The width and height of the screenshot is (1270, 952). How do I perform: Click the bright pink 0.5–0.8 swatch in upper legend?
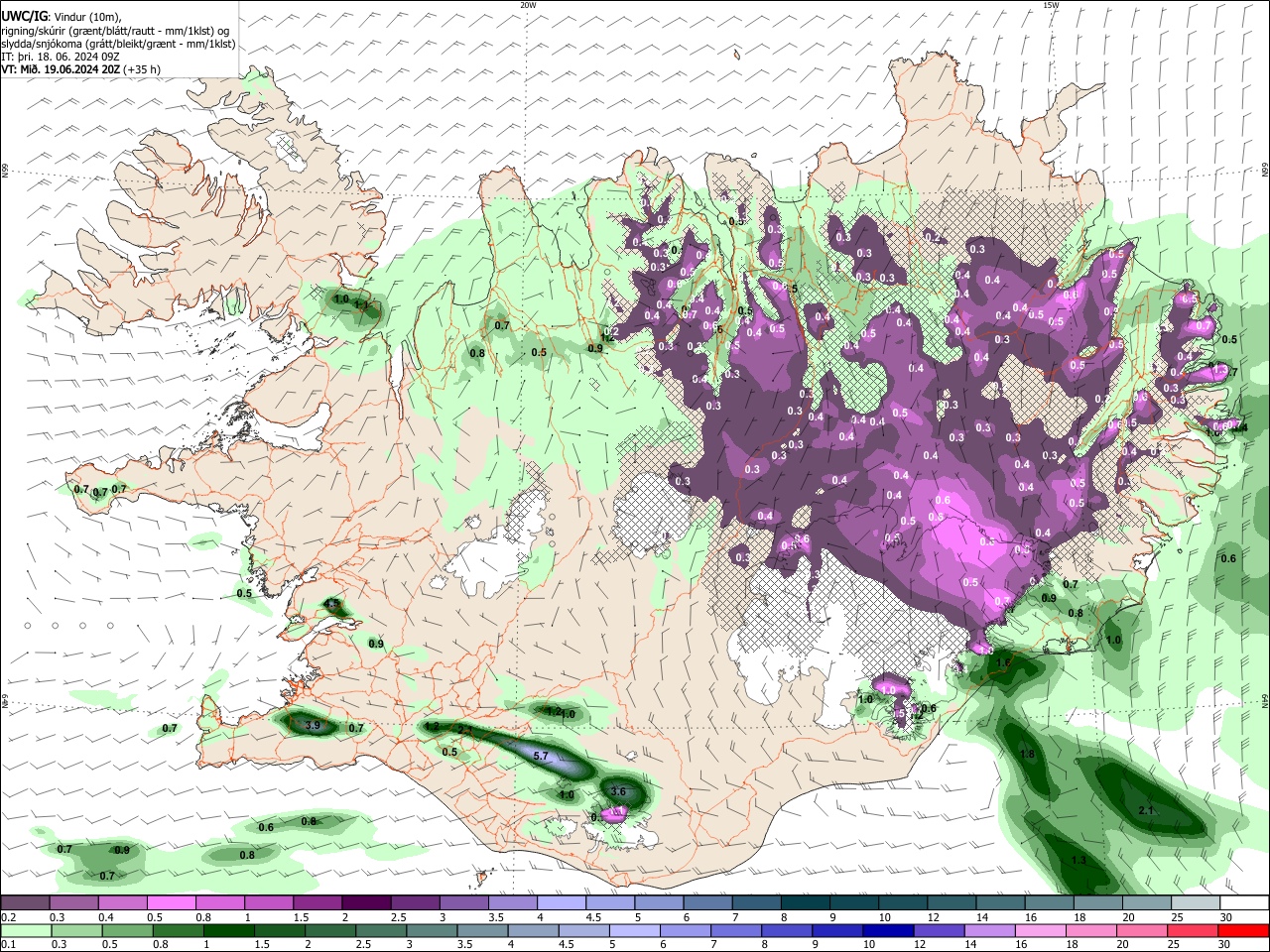171,903
